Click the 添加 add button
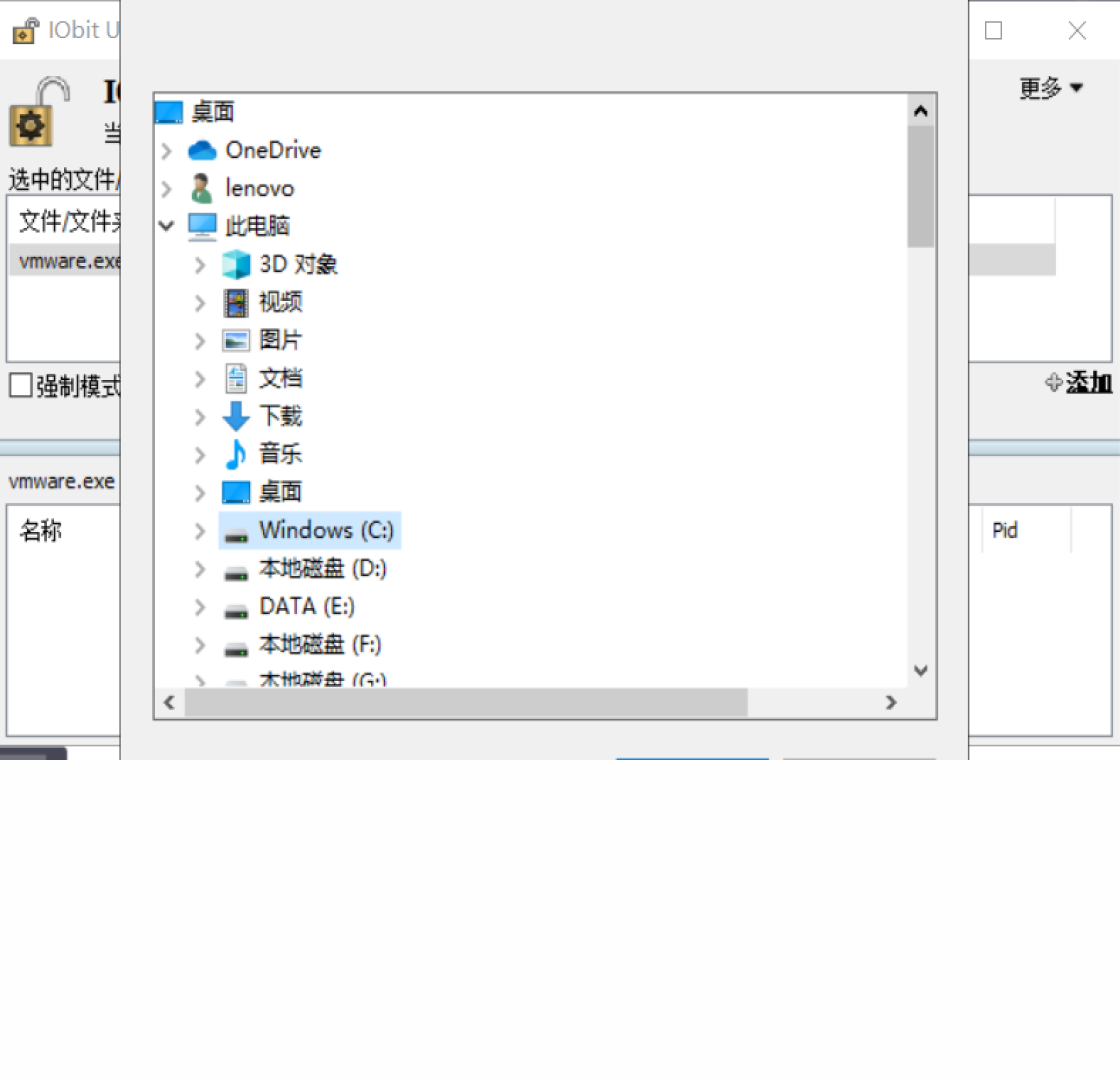1120x1080 pixels. [x=1079, y=383]
